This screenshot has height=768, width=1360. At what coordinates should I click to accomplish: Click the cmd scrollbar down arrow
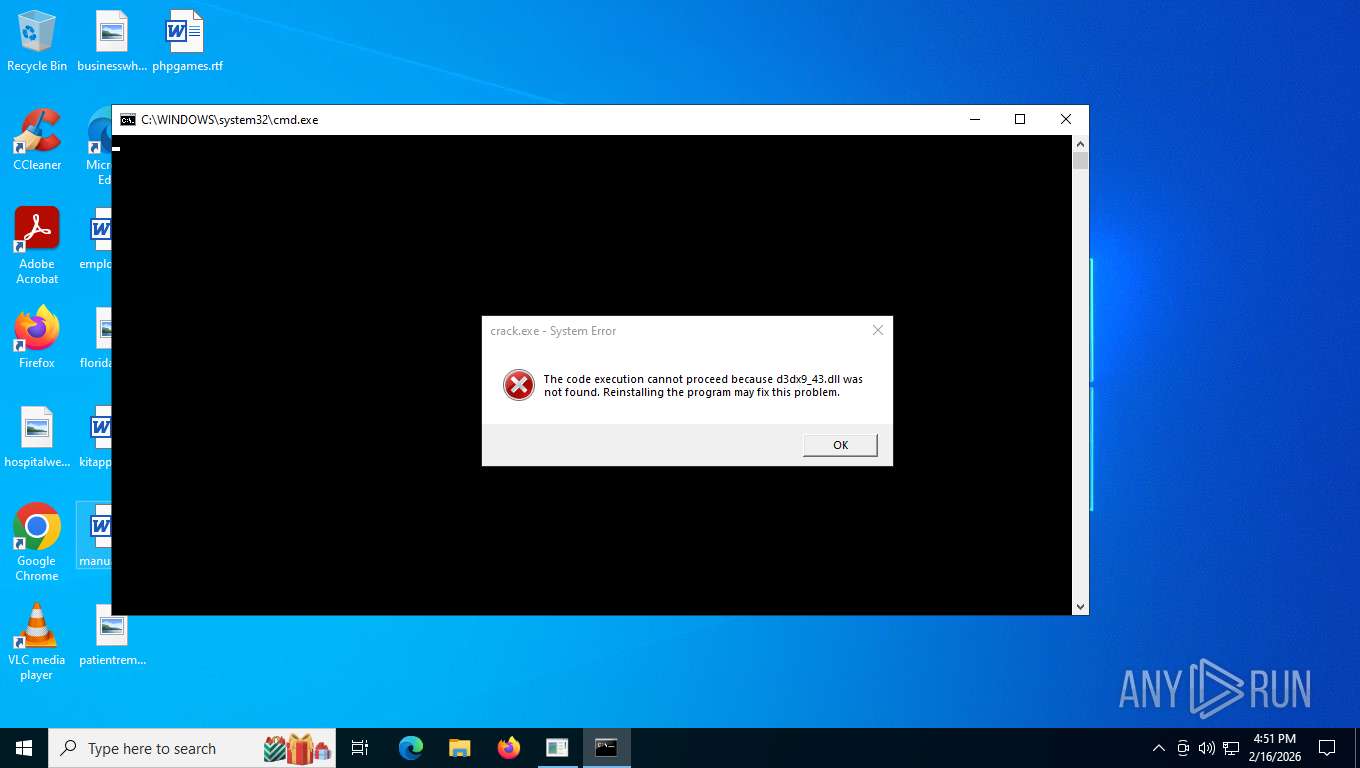coord(1080,606)
